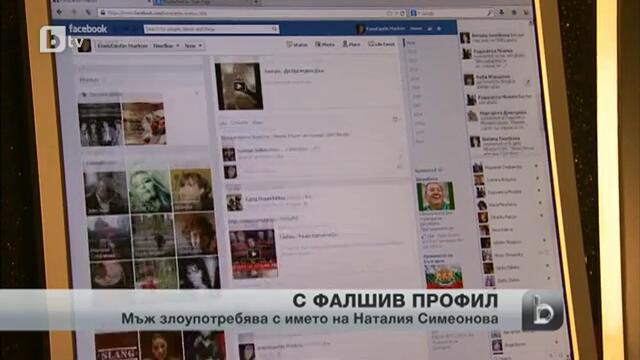Open the sponsored ad image of laughing man
The image size is (640, 360).
pyautogui.click(x=436, y=196)
